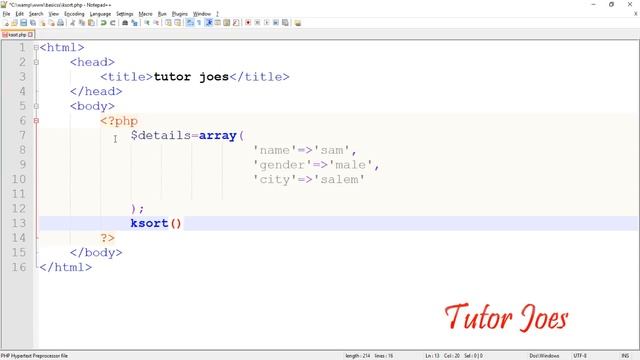
Task: Cut selection using the scissors icon
Action: (x=73, y=23)
